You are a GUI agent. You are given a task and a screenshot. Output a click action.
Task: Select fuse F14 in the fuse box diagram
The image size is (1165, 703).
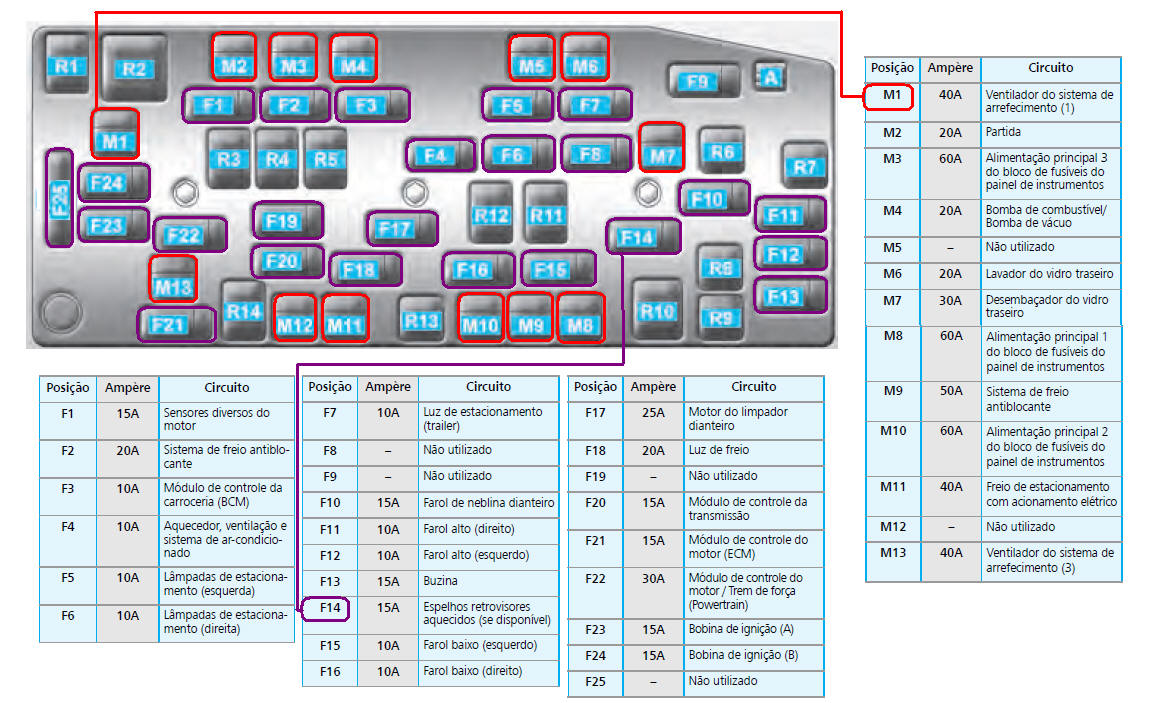(643, 237)
